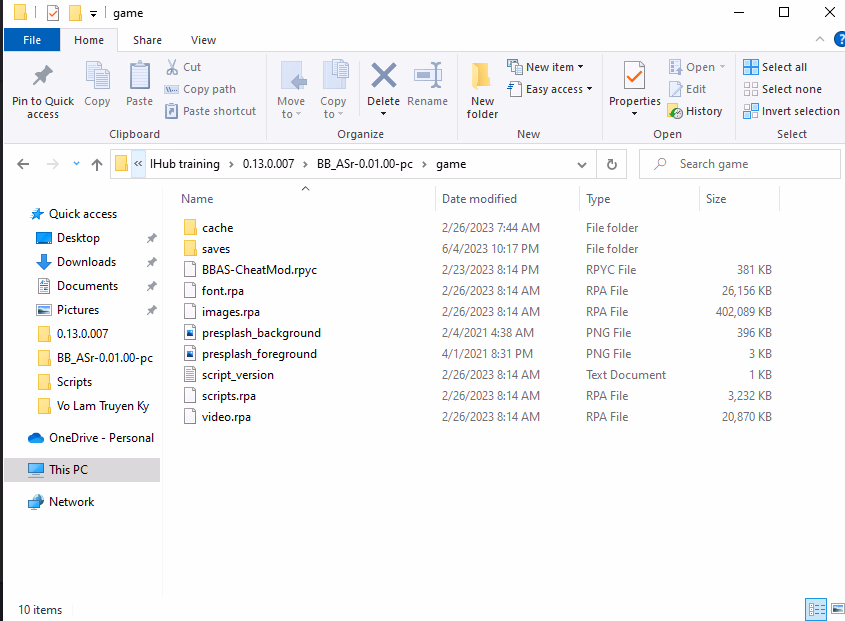Image resolution: width=845 pixels, height=621 pixels.
Task: Refresh the current folder view
Action: 612,164
